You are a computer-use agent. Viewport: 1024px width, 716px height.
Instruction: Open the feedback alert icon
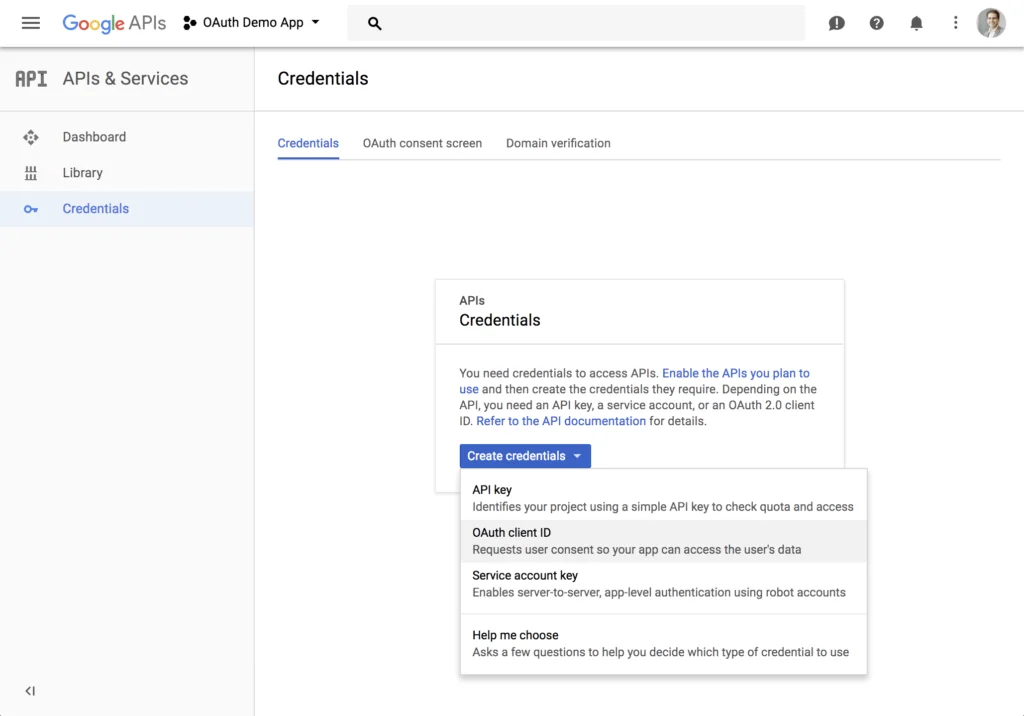[x=837, y=23]
